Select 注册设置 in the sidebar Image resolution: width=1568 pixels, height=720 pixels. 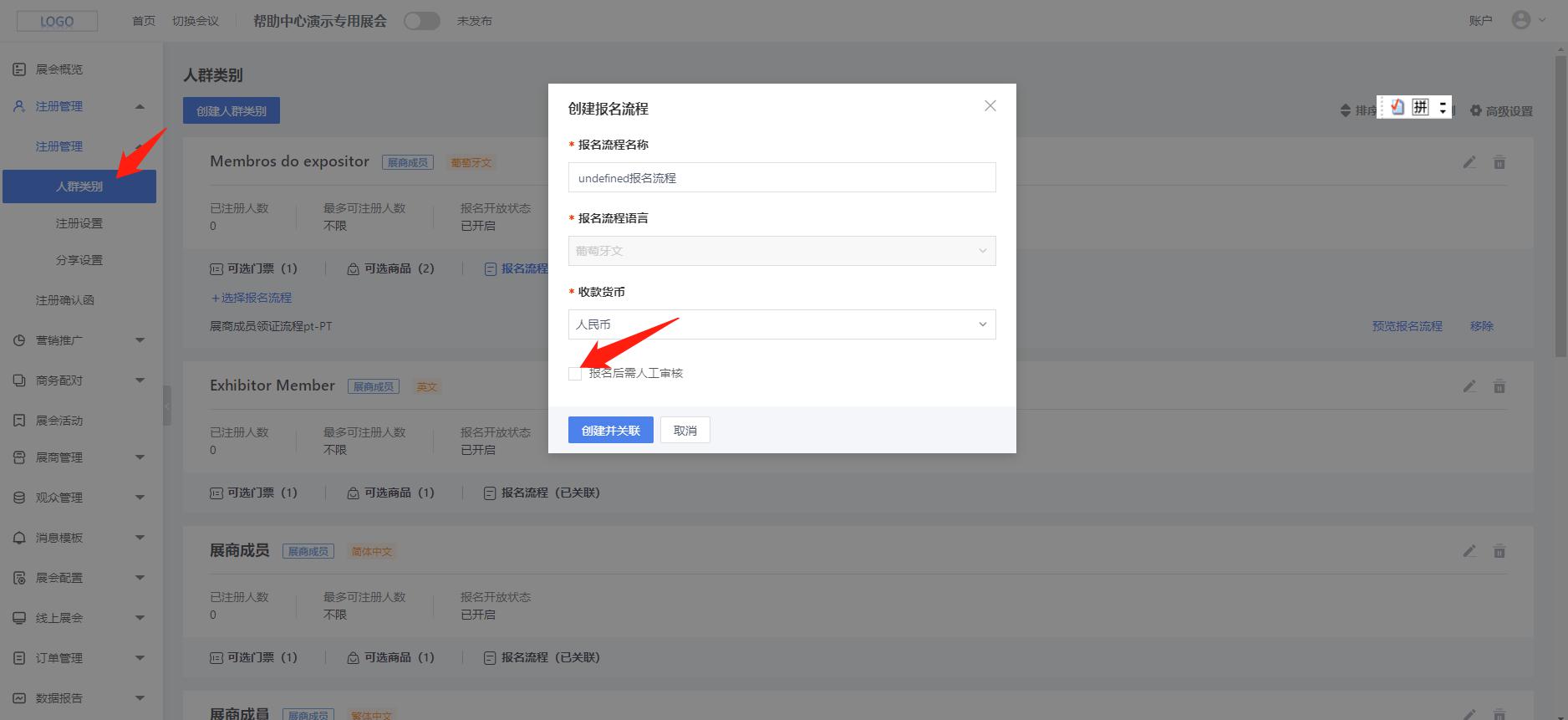pos(79,223)
